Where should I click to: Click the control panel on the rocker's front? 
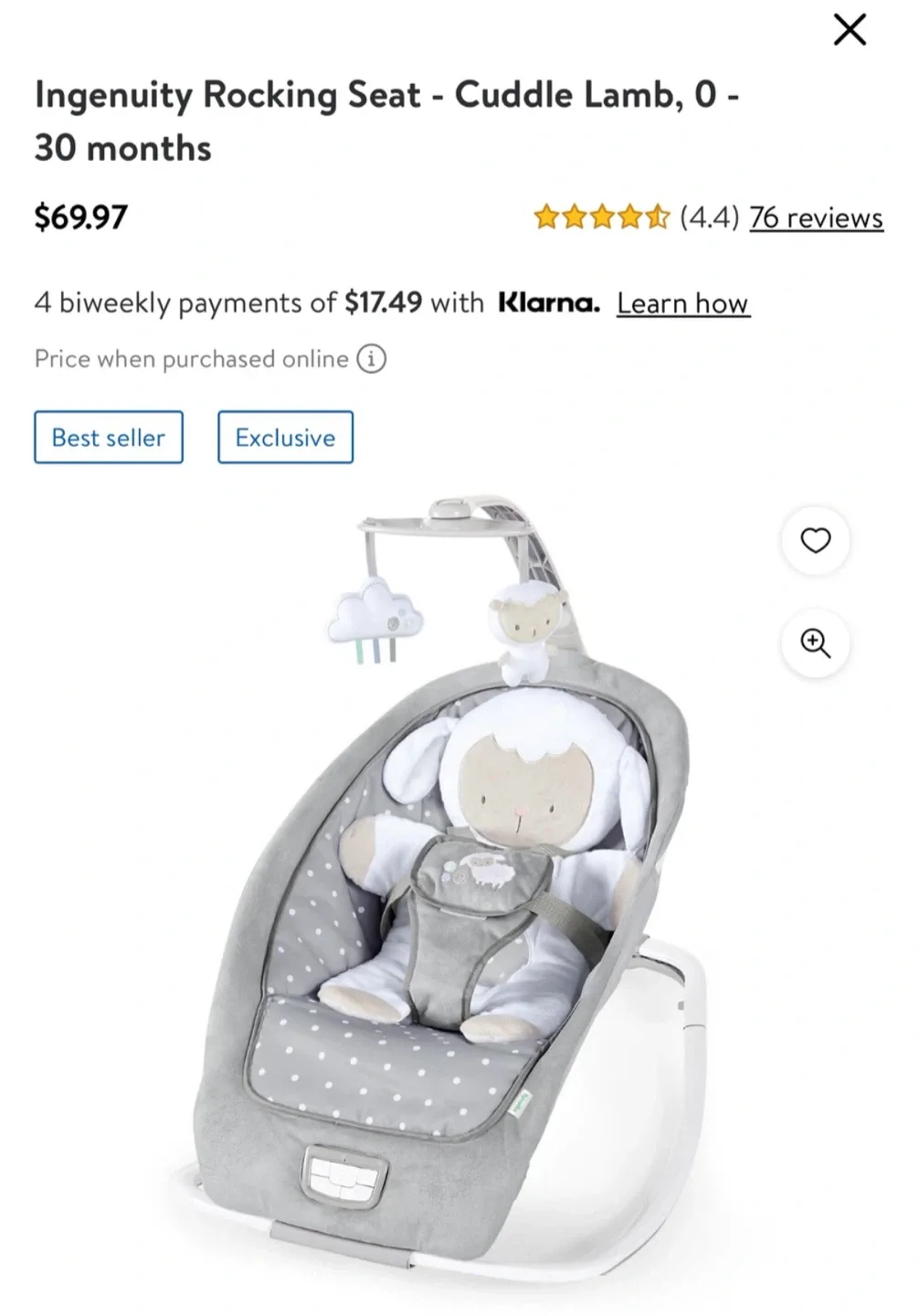click(x=343, y=1174)
